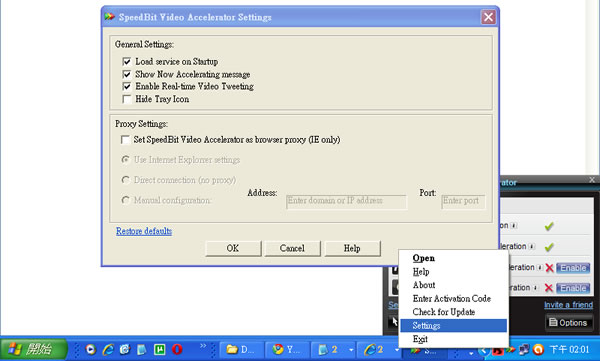Click info icon beside second green-check row
This screenshot has height=361, width=600.
[532, 247]
